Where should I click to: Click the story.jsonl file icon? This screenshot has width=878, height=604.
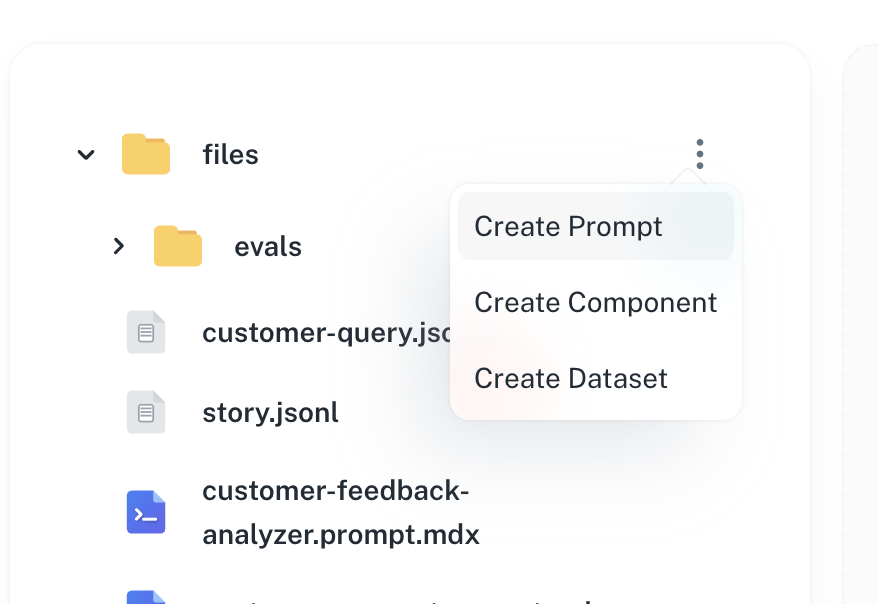pos(146,412)
